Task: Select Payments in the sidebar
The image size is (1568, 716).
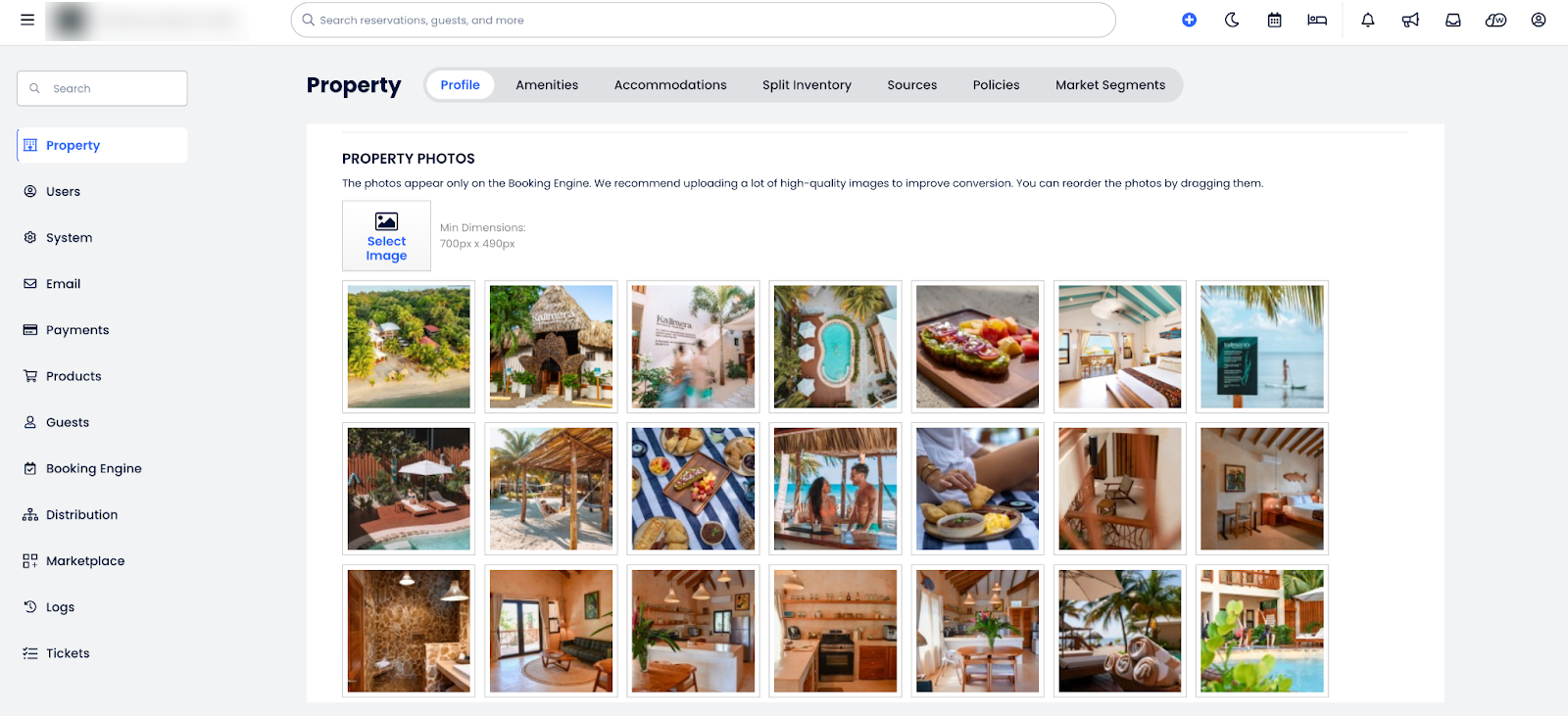Action: (x=77, y=330)
